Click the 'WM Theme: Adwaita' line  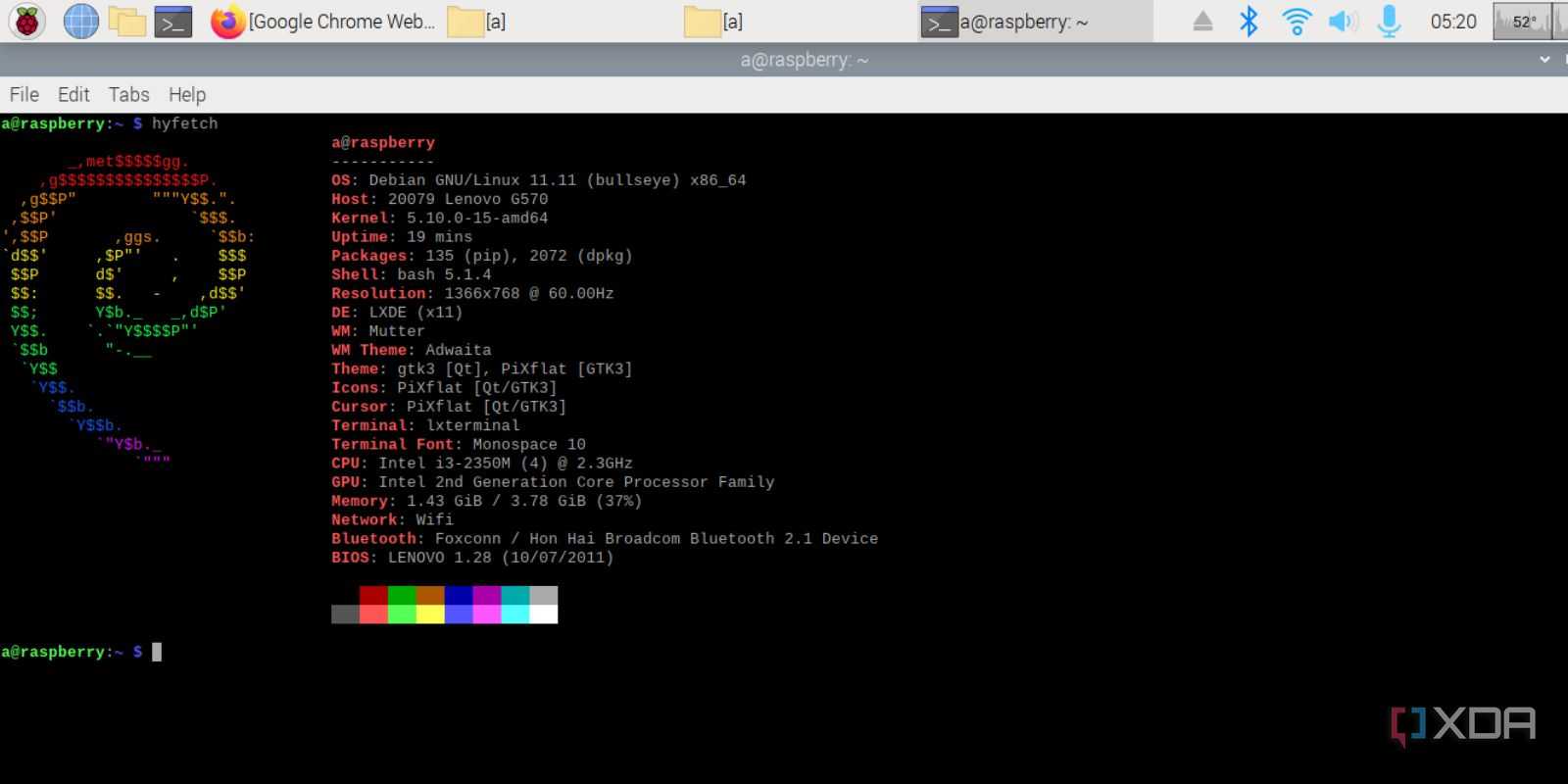coord(412,350)
